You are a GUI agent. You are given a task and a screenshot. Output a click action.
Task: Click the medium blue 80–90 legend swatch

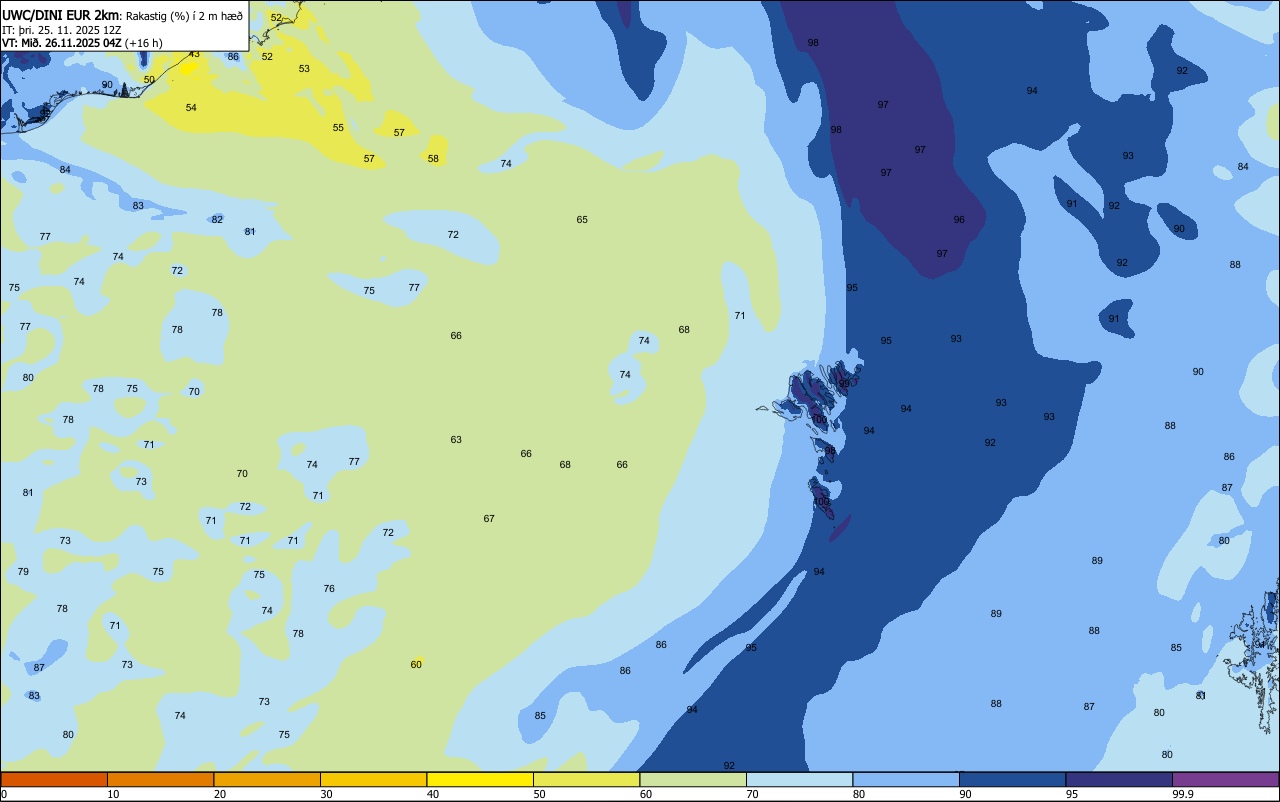pyautogui.click(x=906, y=779)
